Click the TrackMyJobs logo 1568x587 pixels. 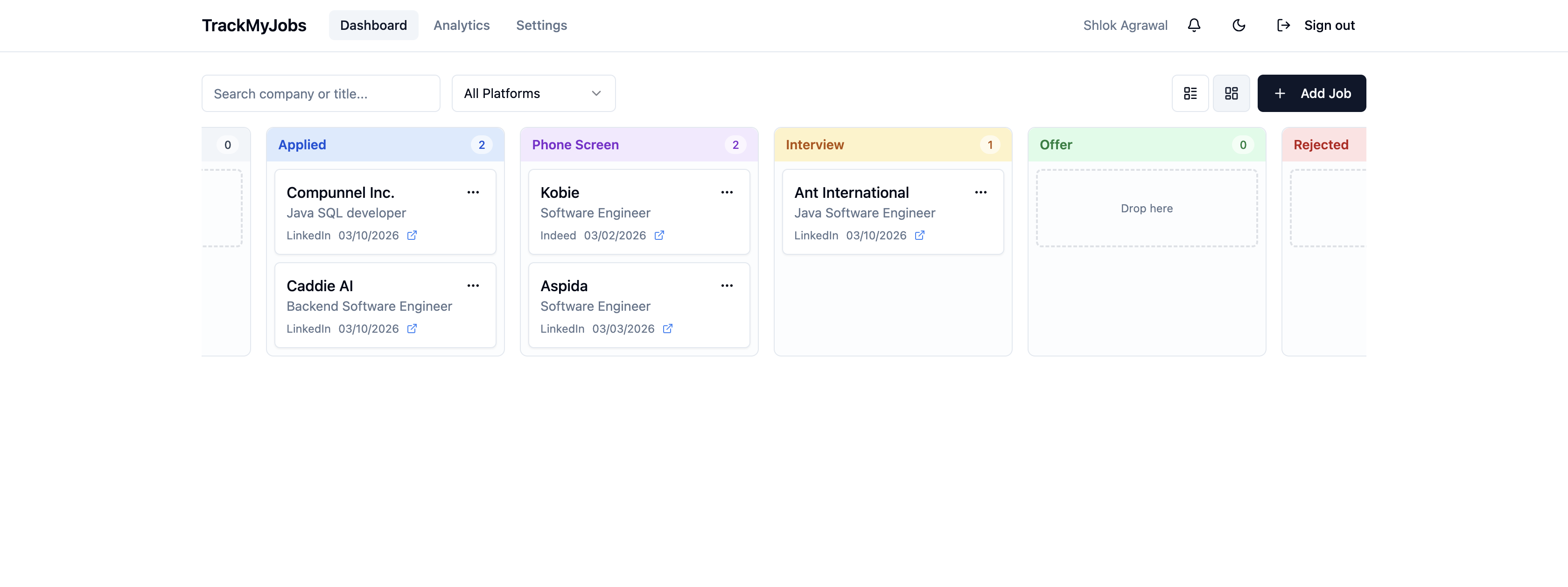[x=254, y=25]
